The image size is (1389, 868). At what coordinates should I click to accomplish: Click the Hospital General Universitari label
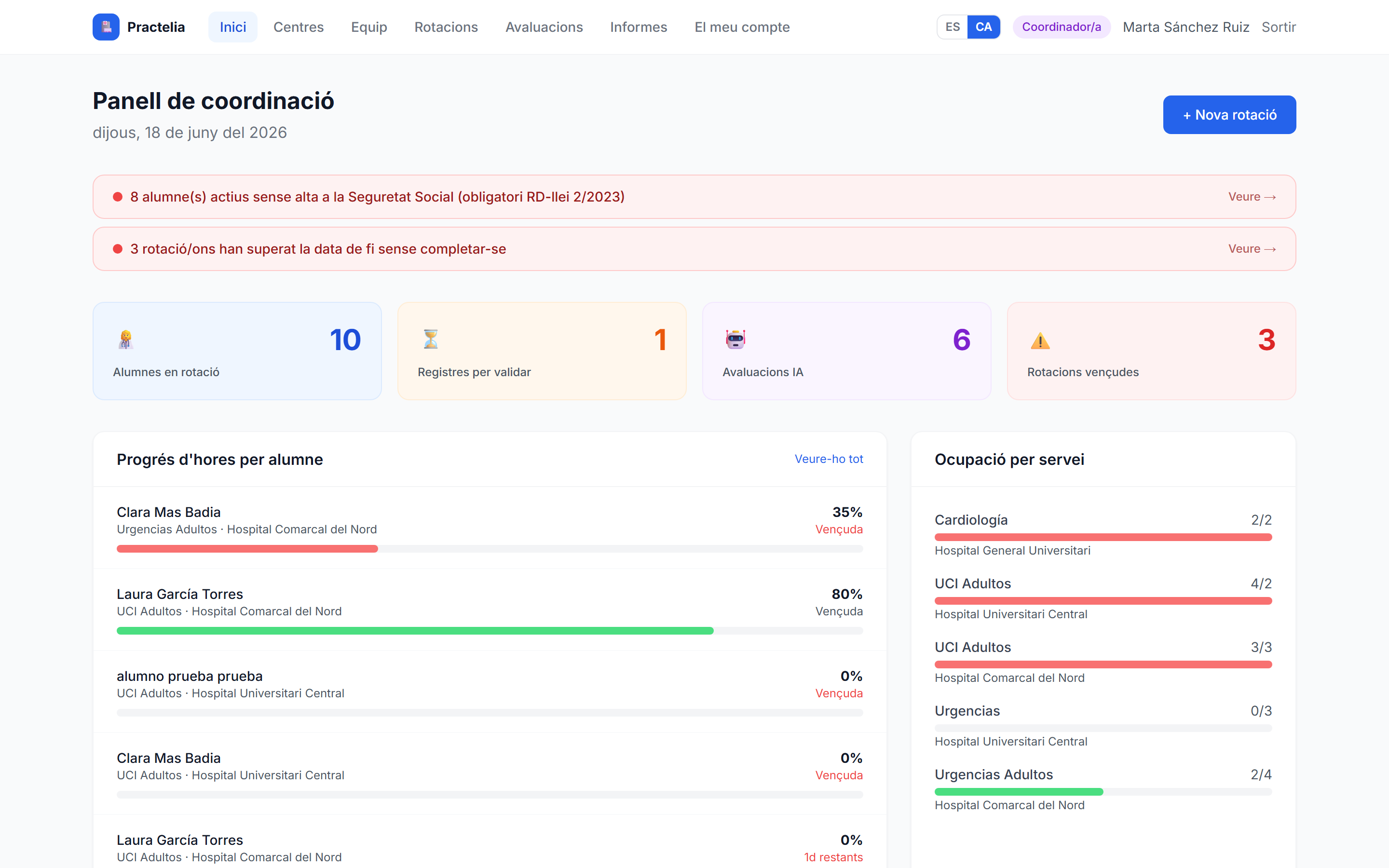click(1012, 551)
